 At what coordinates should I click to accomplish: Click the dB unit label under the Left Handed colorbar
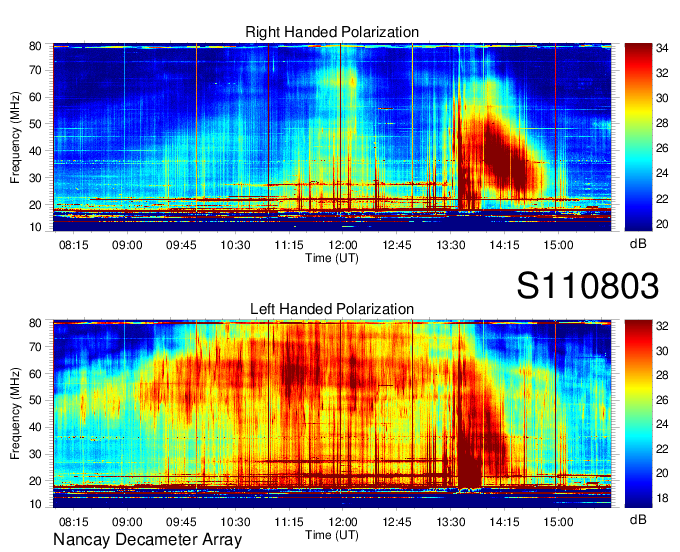coord(638,520)
